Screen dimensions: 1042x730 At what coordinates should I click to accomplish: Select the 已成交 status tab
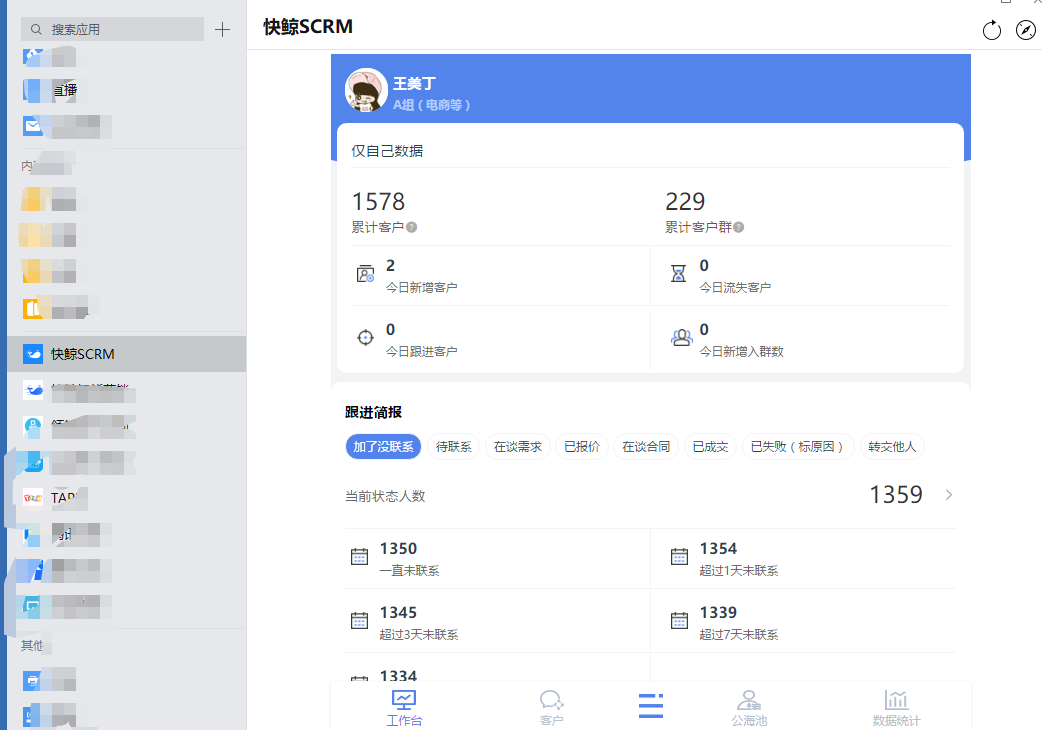pyautogui.click(x=710, y=446)
